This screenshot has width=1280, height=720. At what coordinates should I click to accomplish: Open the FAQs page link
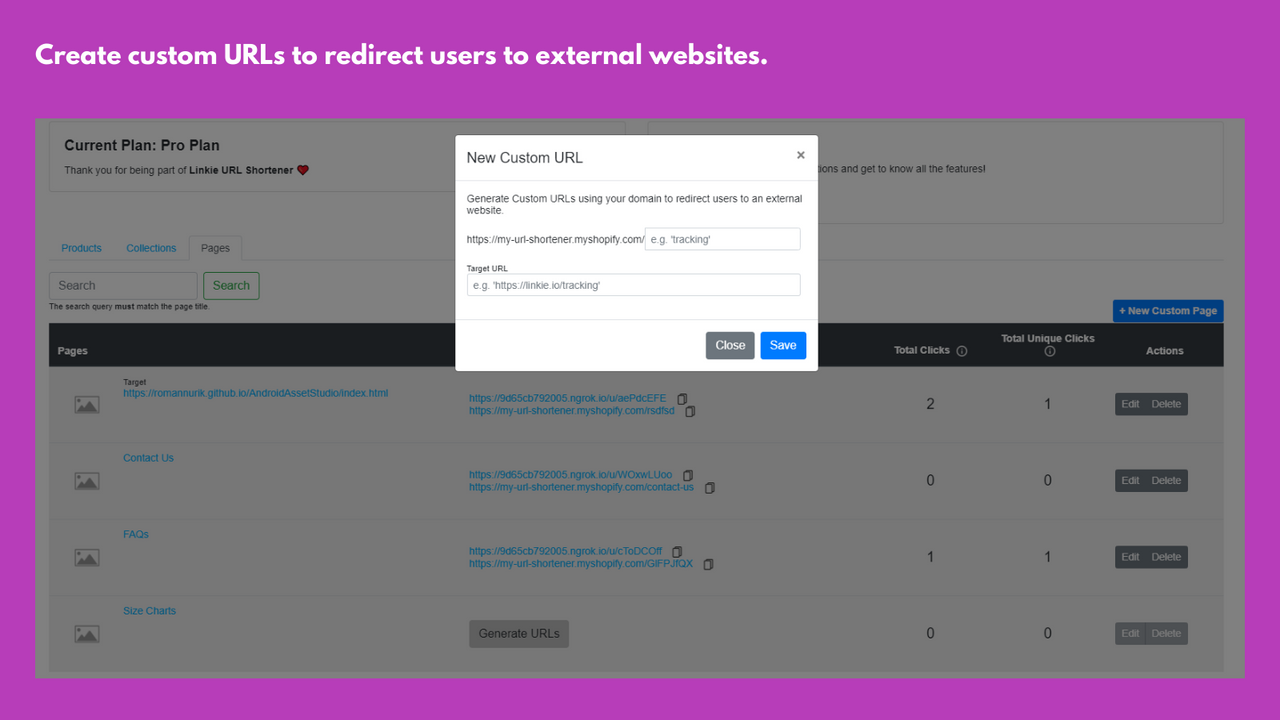pos(135,533)
